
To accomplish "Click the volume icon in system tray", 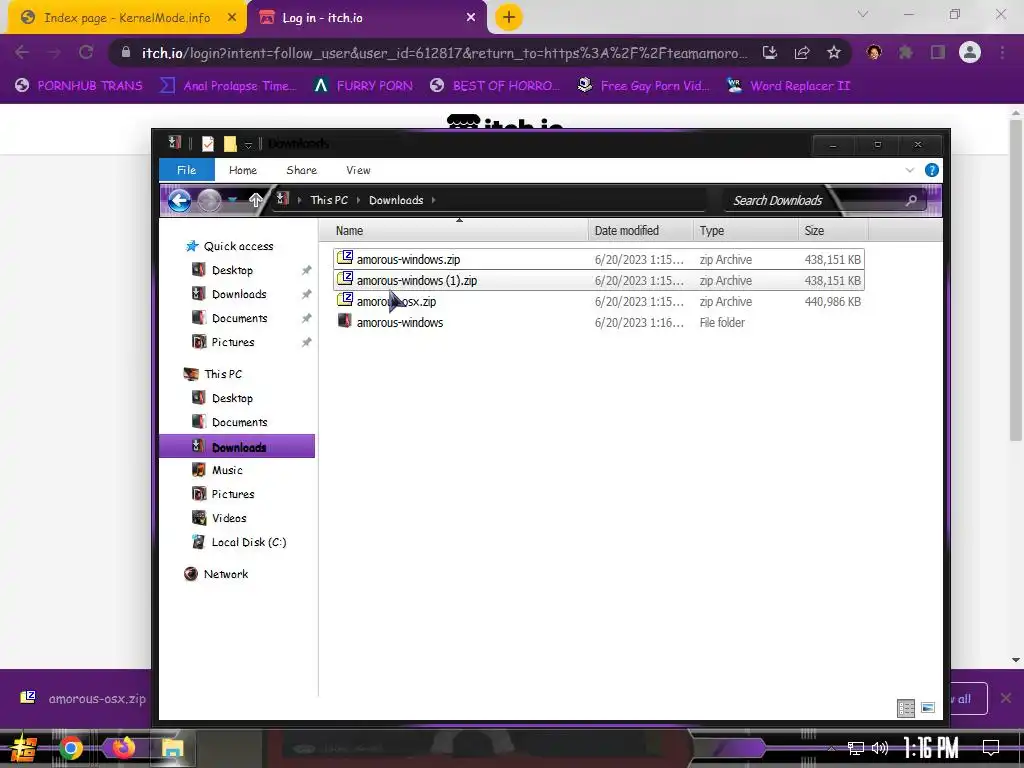I will 880,748.
